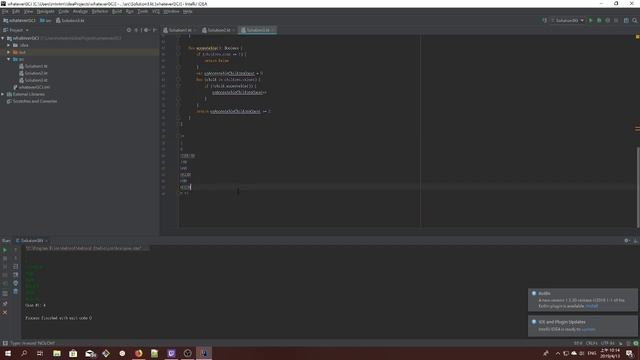
Task: Select the SolutionKt Run panel tab
Action: 32,241
